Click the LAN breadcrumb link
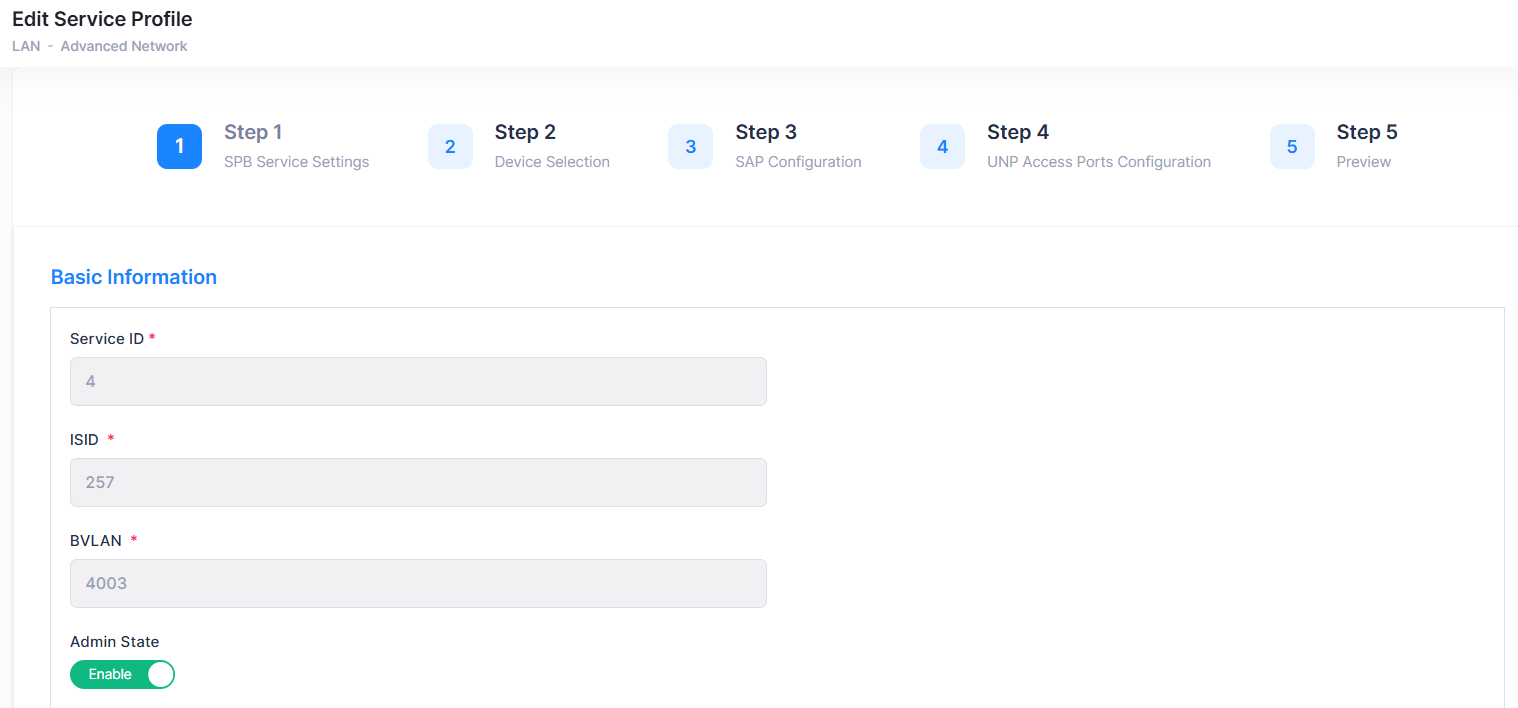This screenshot has height=708, width=1518. click(x=26, y=46)
